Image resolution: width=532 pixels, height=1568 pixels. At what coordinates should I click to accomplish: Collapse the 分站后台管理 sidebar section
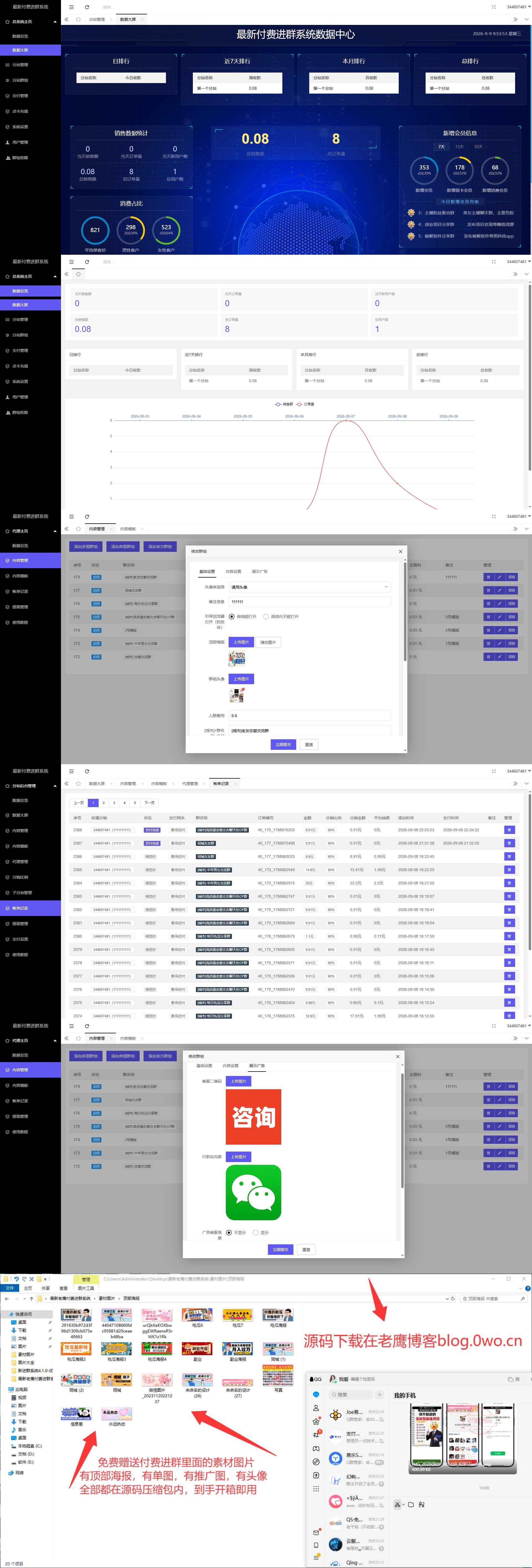55,786
